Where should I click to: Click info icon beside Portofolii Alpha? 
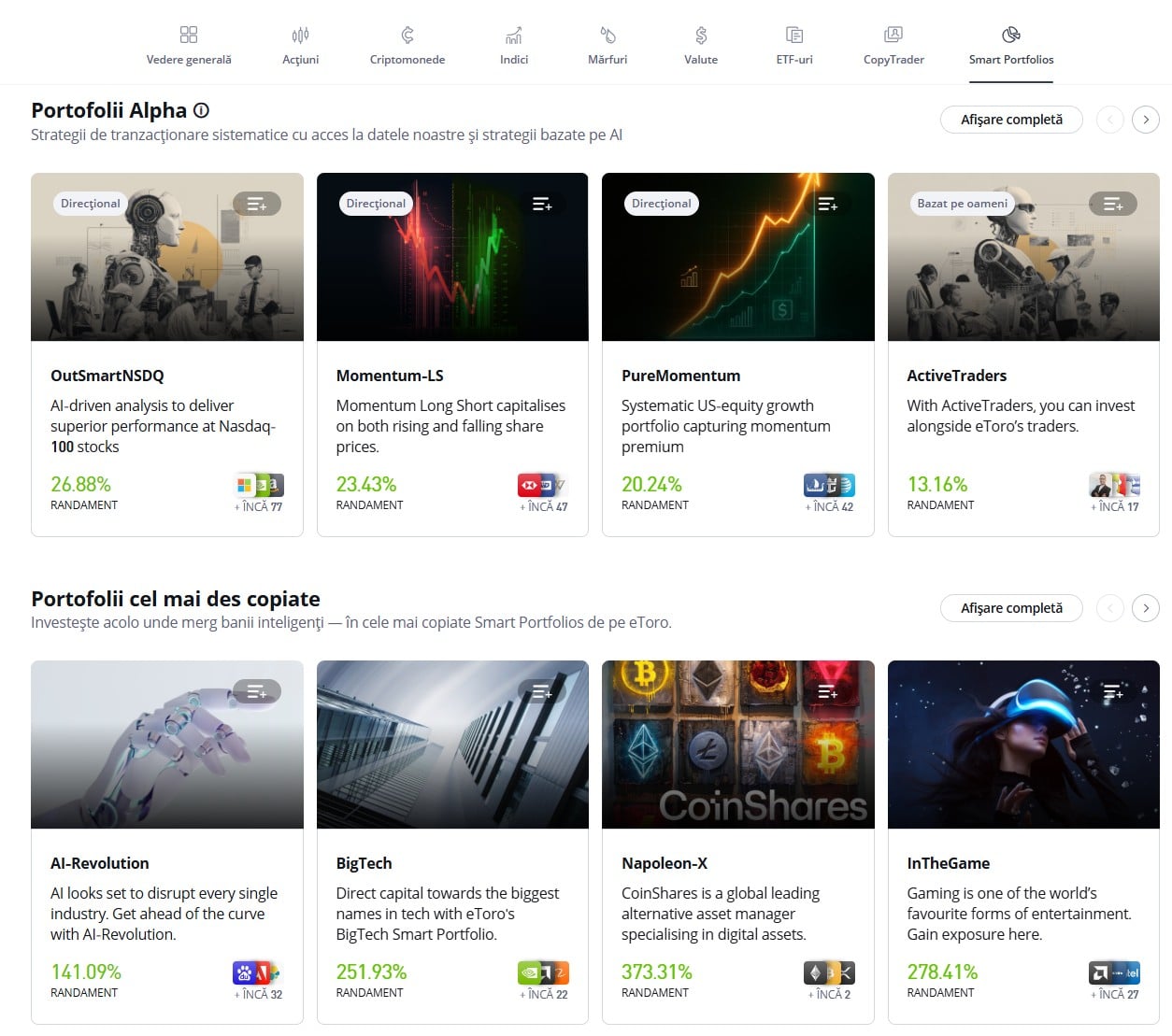pos(201,110)
